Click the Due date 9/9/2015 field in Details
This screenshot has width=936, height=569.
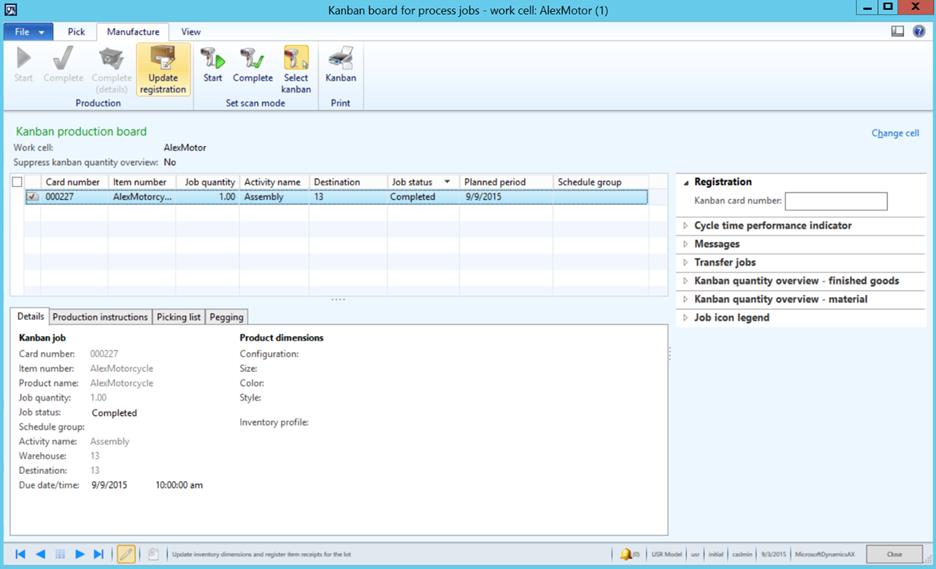109,485
